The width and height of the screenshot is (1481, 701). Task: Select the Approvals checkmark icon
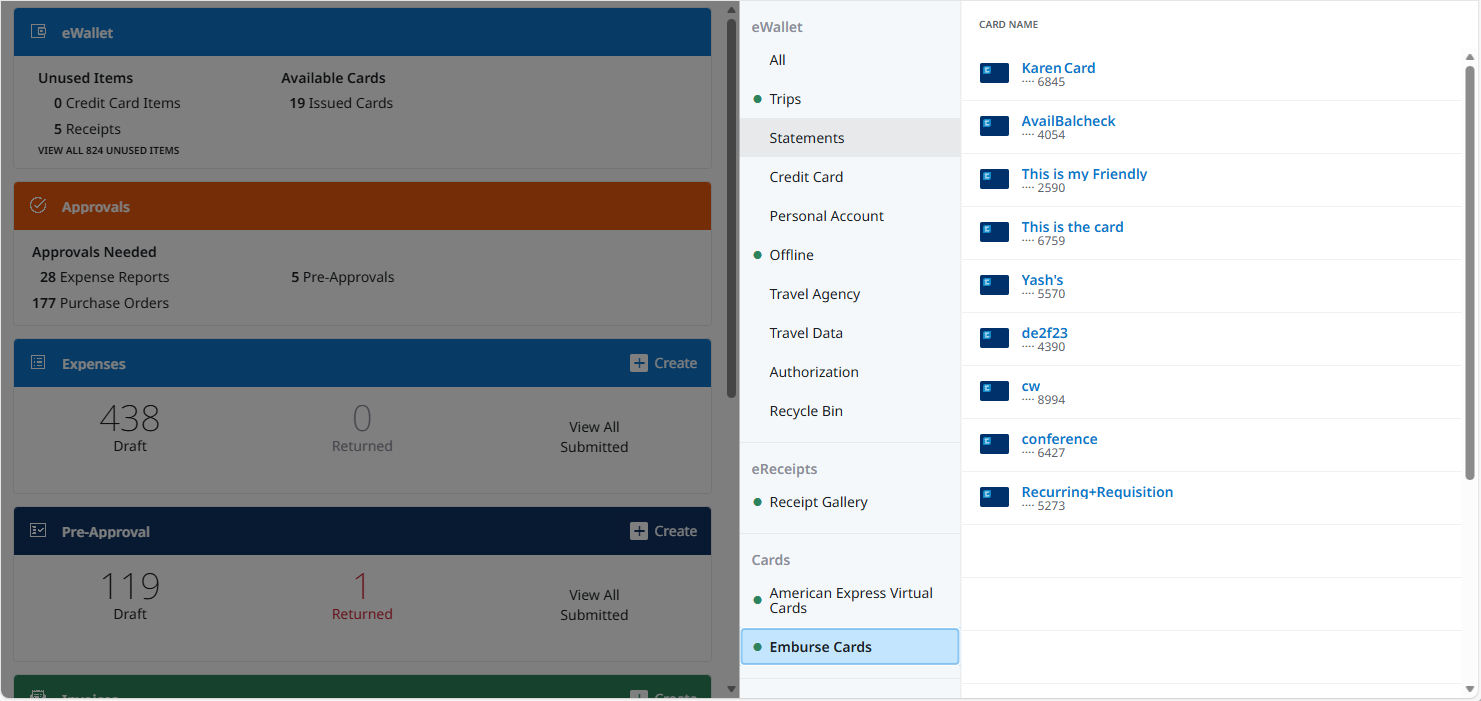[37, 205]
